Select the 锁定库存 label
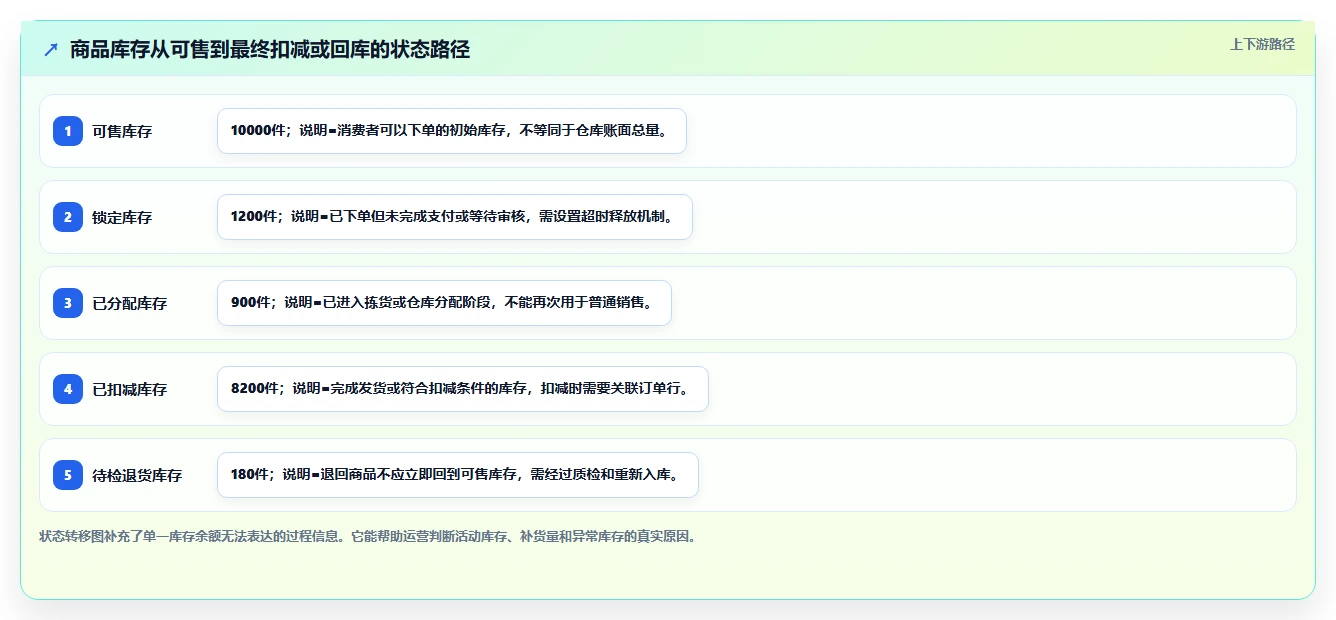The height and width of the screenshot is (620, 1336). [x=122, y=217]
